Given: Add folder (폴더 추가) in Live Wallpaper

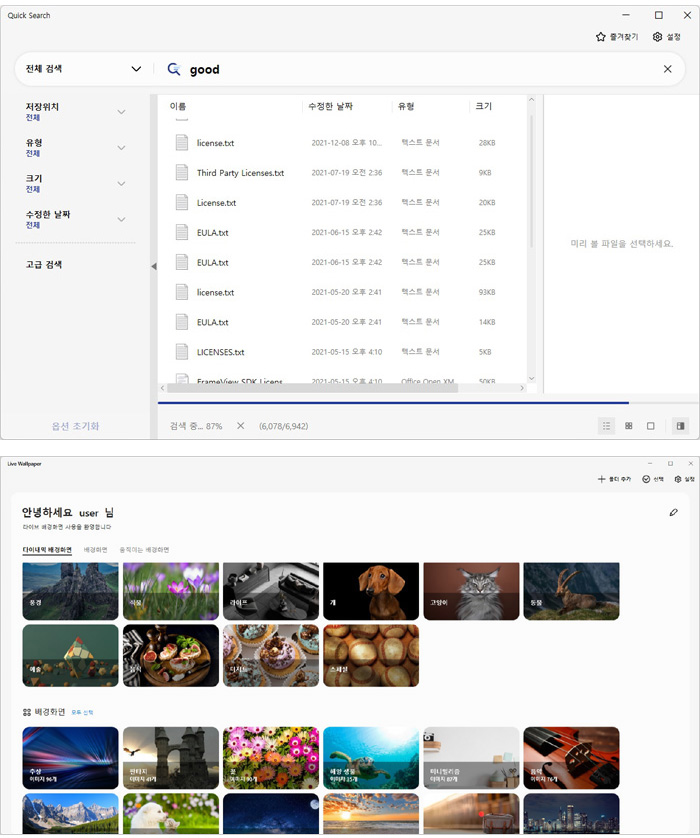Looking at the screenshot, I should [x=614, y=479].
